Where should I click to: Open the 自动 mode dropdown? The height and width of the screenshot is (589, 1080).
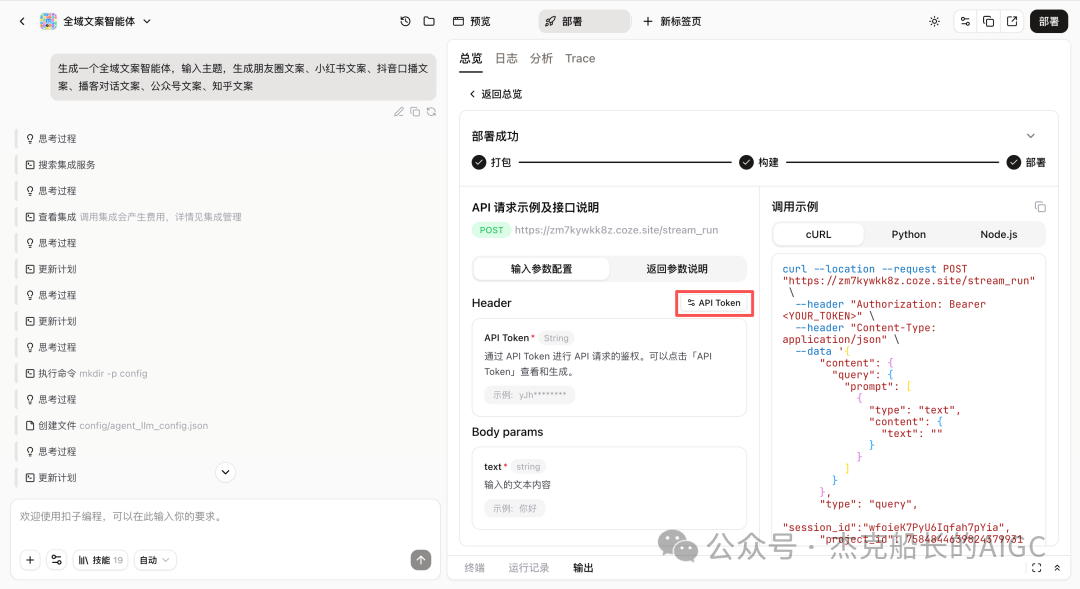point(155,560)
